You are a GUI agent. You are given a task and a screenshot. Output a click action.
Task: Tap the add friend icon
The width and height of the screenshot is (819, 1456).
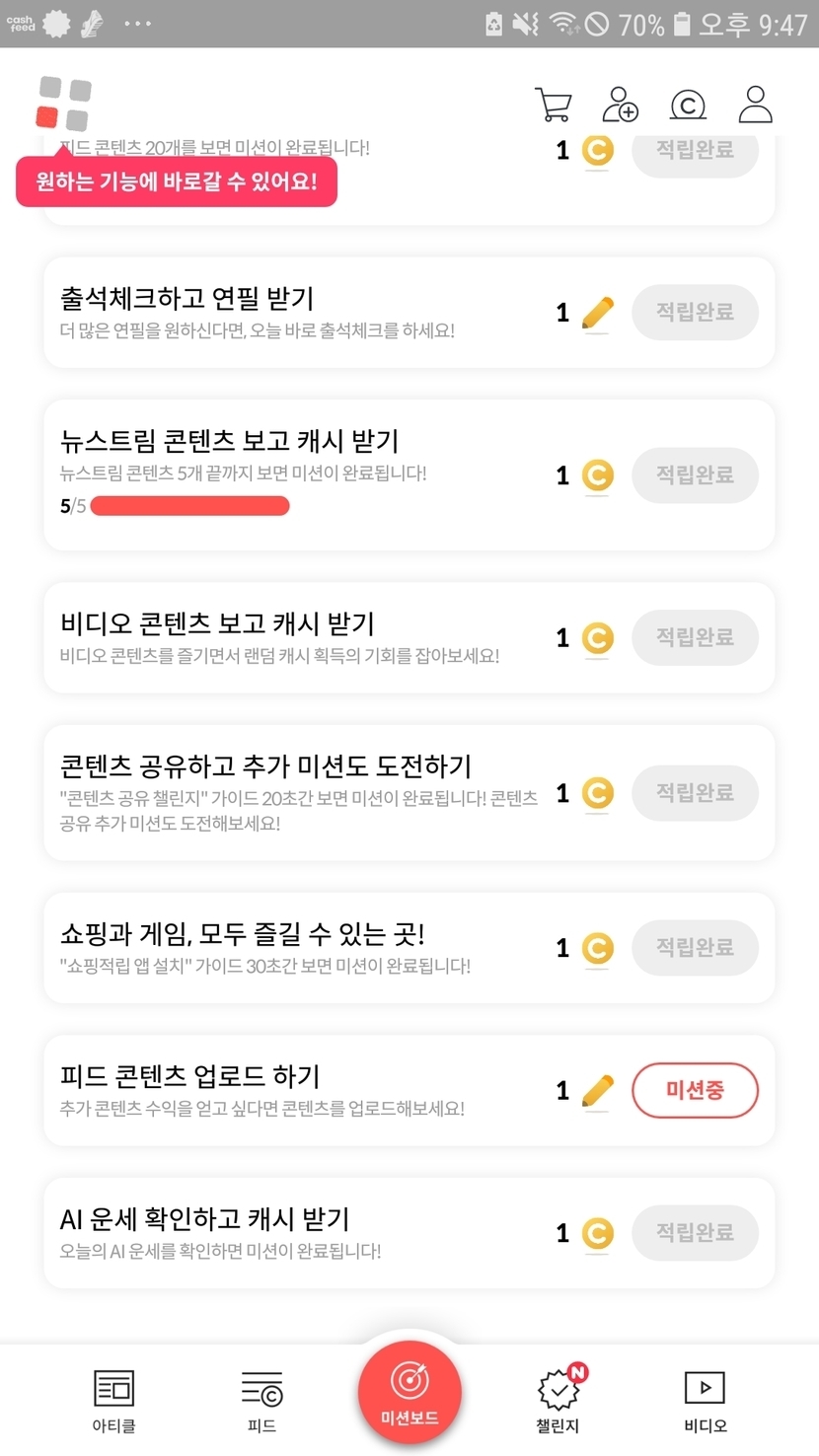pyautogui.click(x=621, y=104)
